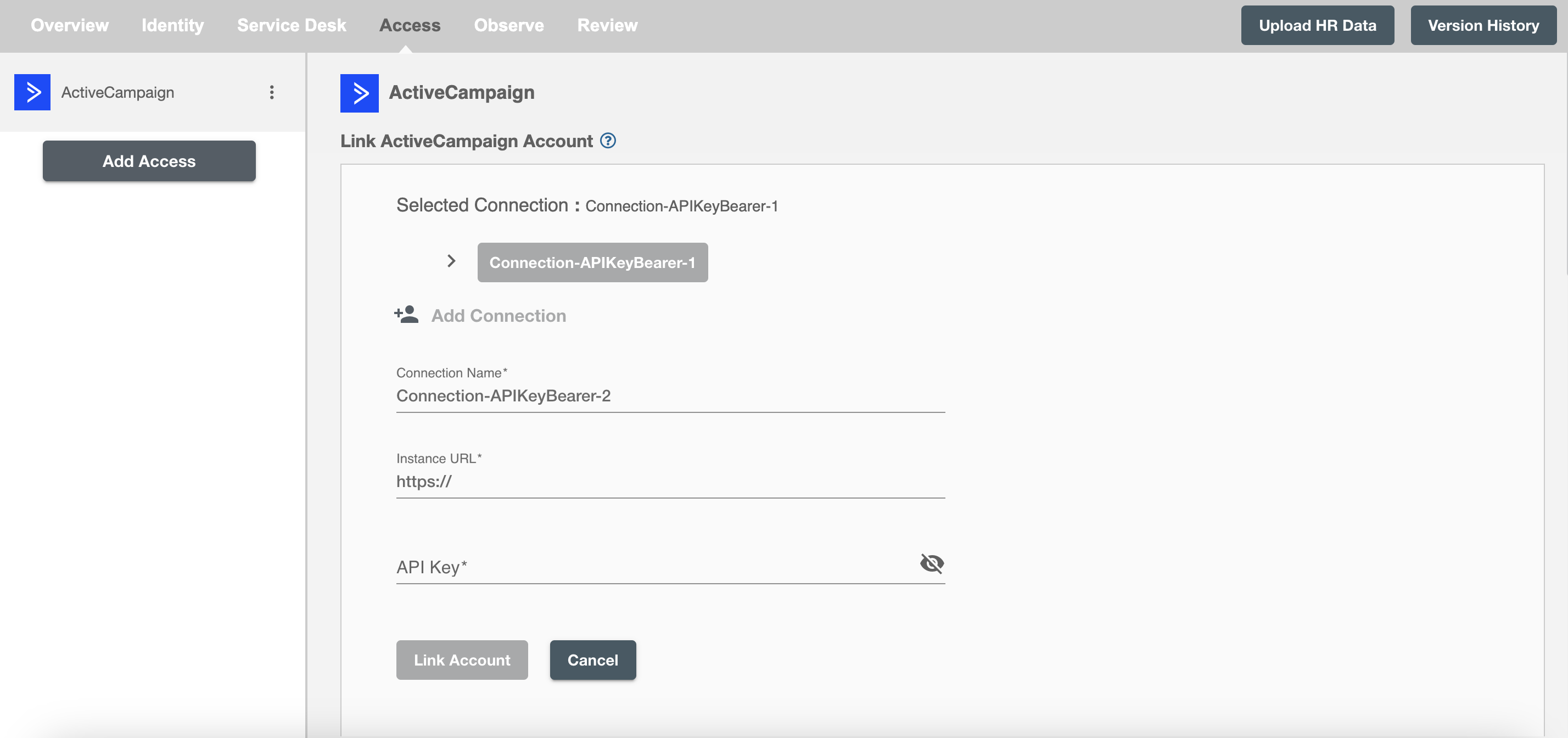Click the chevron next to Connection-APIKeyBearer-1

click(x=451, y=261)
